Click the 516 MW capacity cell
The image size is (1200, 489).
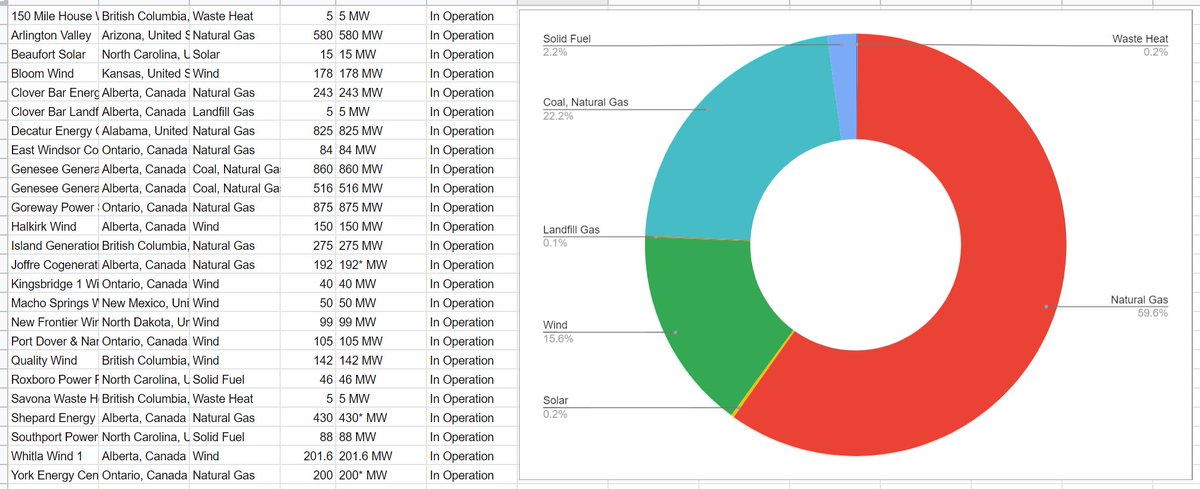point(380,188)
